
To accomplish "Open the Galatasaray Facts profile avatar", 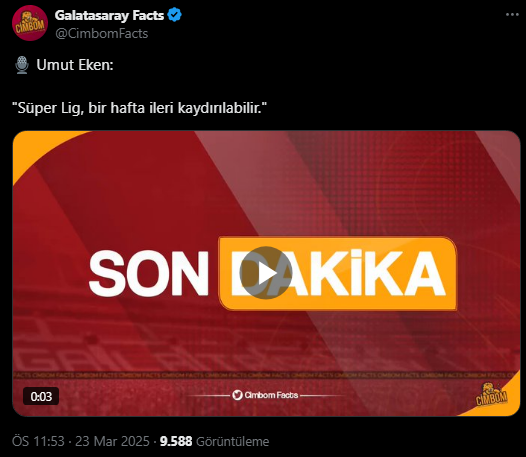I will (x=30, y=23).
